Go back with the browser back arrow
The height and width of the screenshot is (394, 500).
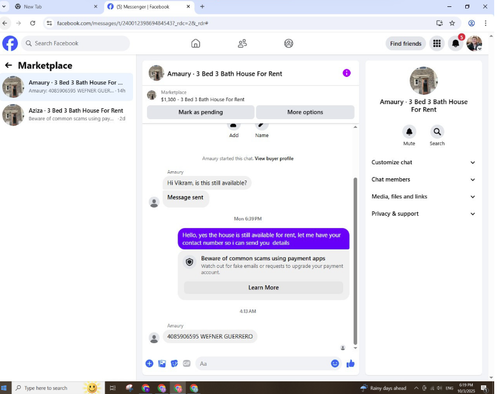point(5,23)
